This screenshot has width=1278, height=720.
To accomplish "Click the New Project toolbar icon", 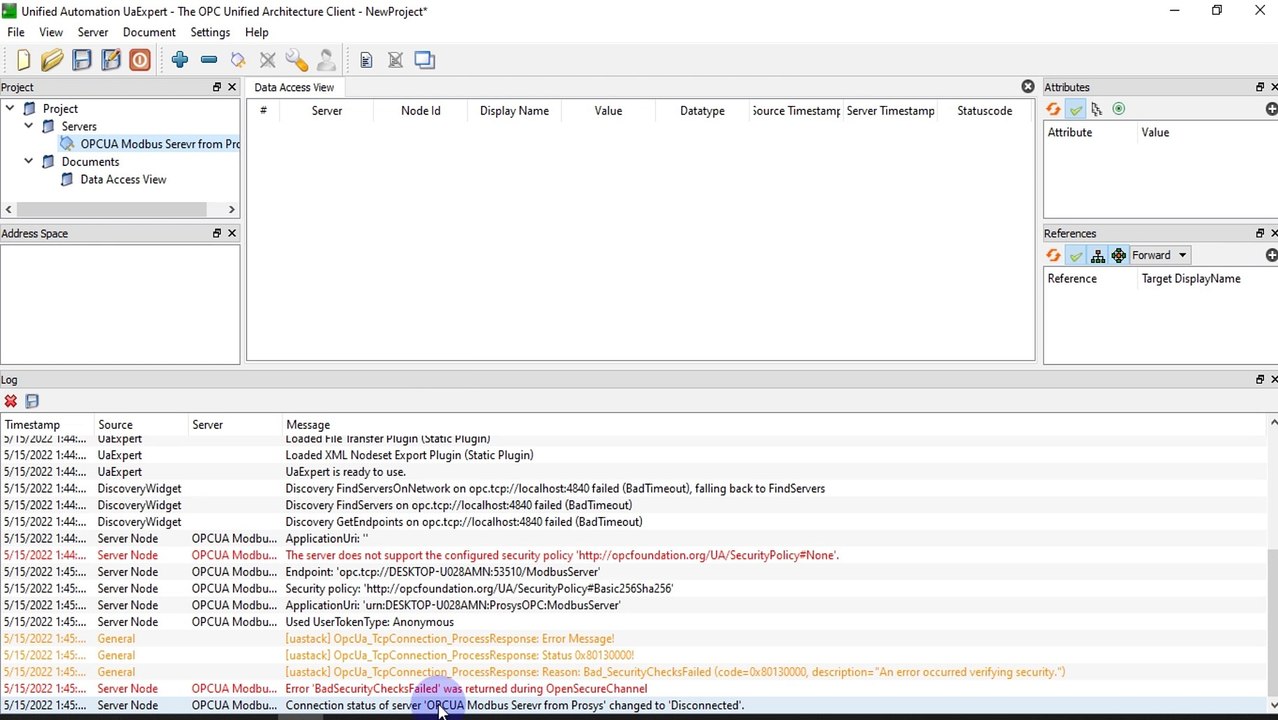I will [x=24, y=60].
